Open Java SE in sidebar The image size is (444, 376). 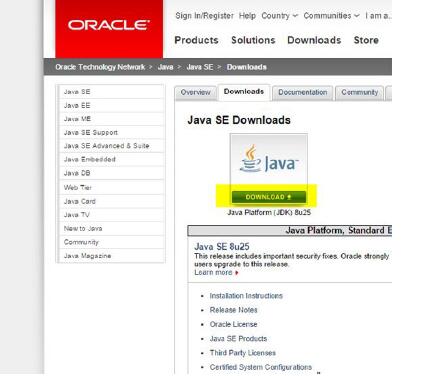click(111, 92)
